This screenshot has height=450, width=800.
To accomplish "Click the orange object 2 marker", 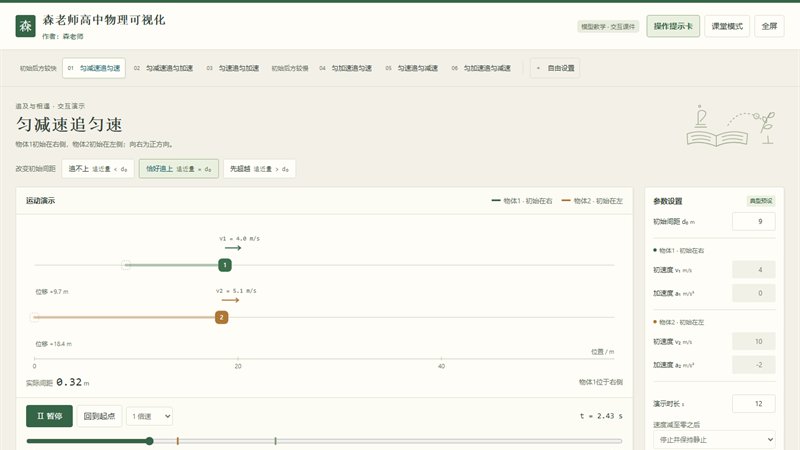I will click(221, 317).
